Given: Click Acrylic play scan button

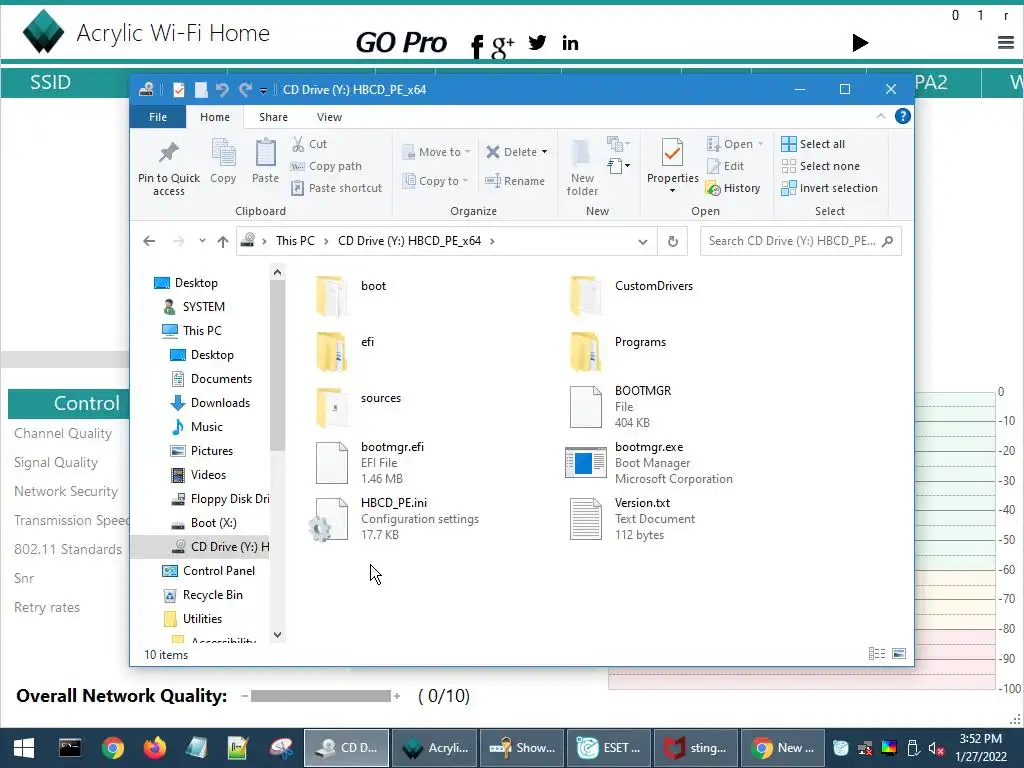Looking at the screenshot, I should pos(860,42).
